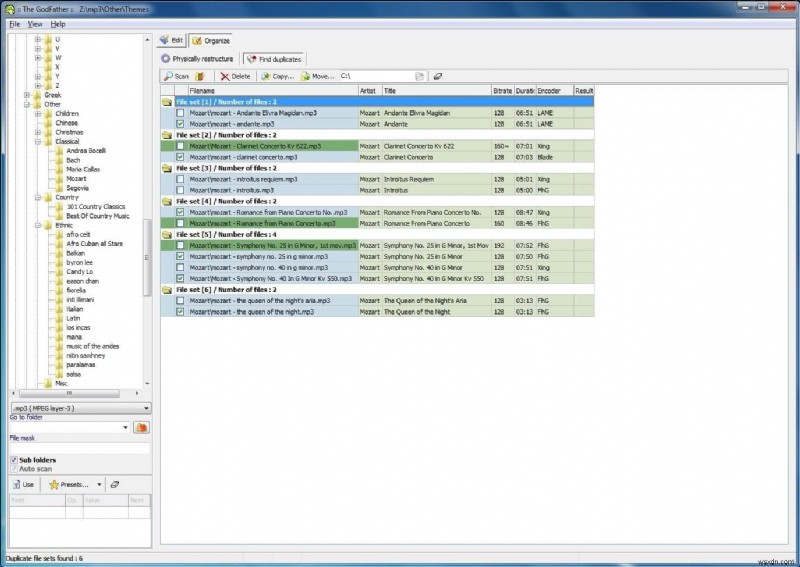Open the Go to folder dropdown
800x567 pixels.
click(126, 427)
